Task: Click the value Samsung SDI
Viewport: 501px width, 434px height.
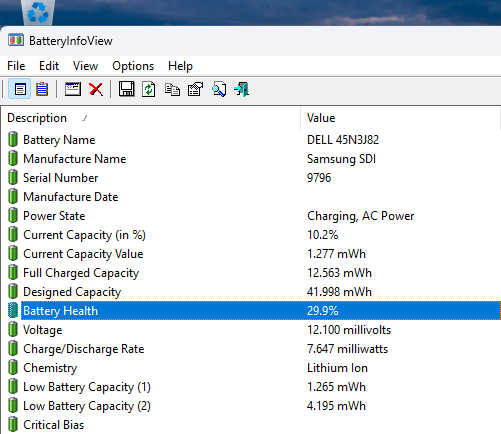Action: pos(341,159)
